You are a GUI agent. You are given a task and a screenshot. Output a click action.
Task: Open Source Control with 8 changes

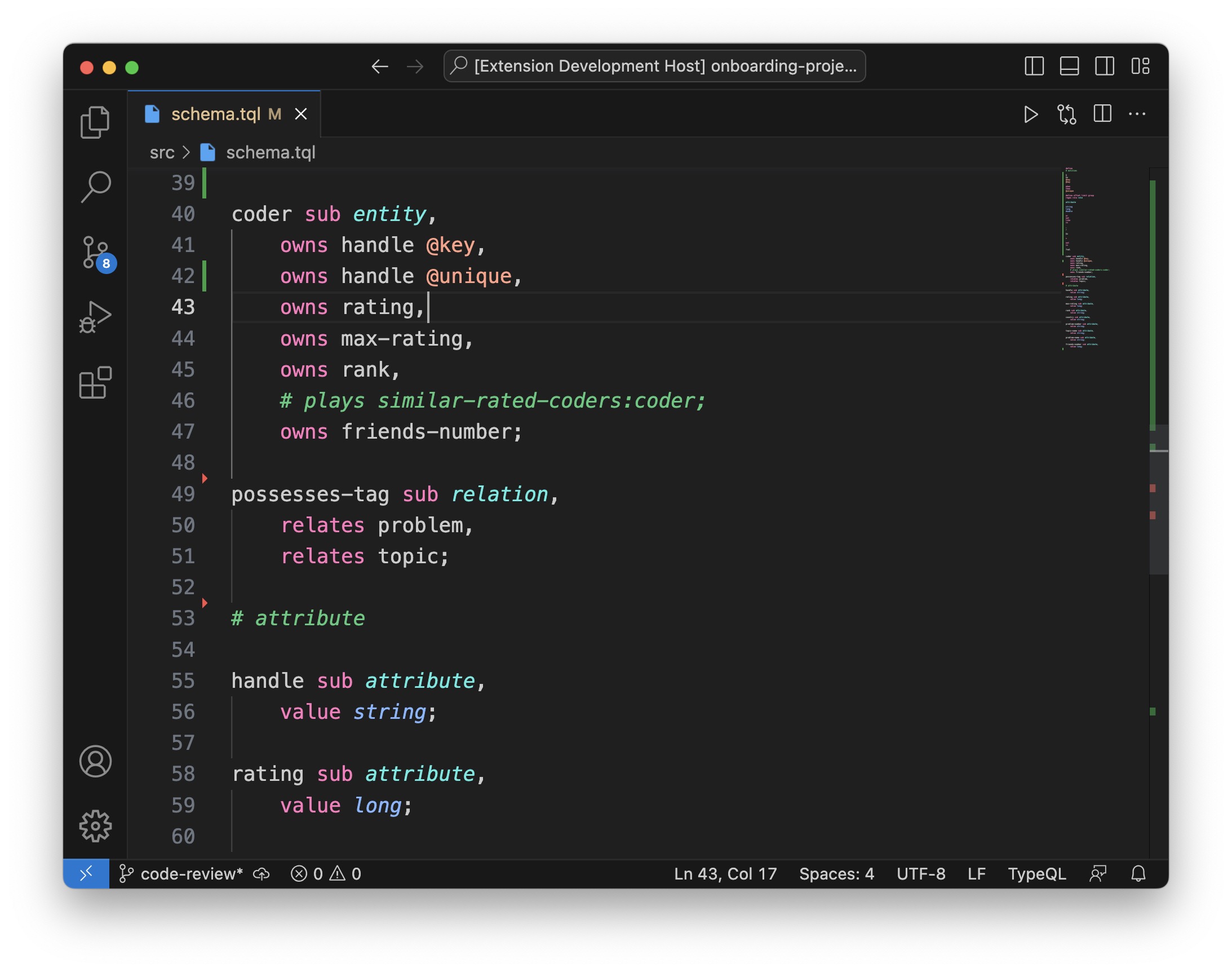point(95,253)
